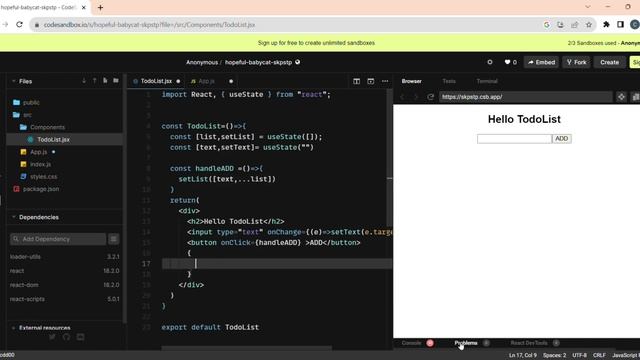Click the circle icon beside likes
Viewport: 640px width, 360px height.
click(490, 62)
